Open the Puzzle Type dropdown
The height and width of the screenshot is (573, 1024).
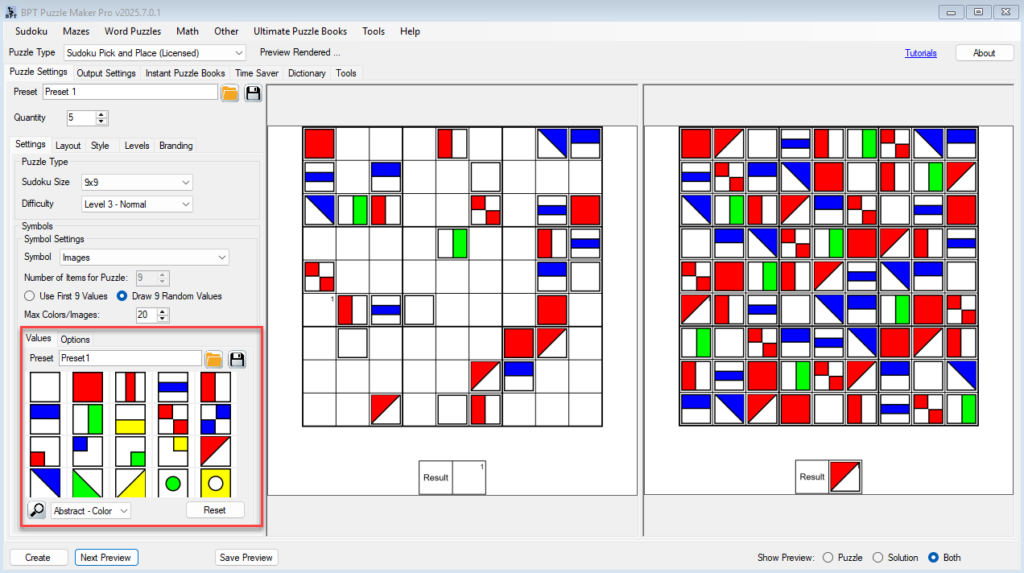point(155,53)
